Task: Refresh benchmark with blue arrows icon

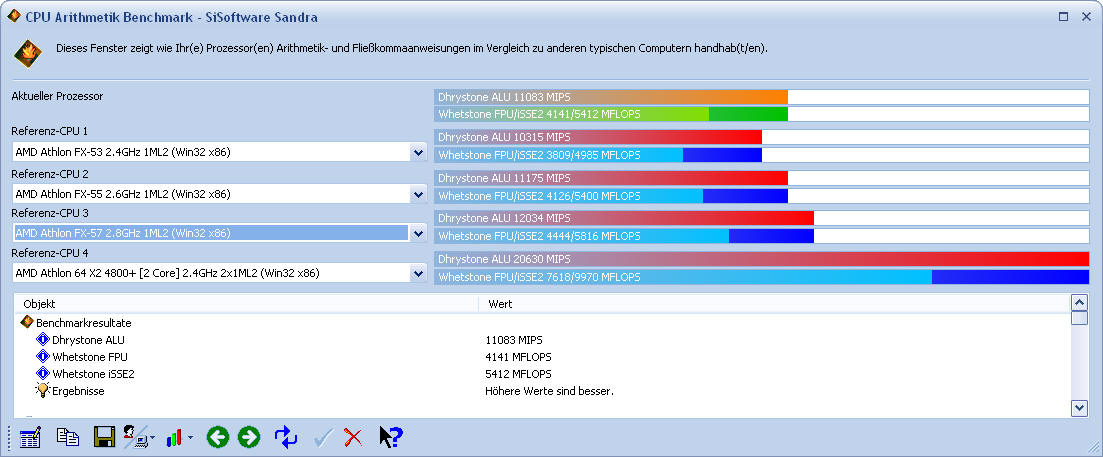Action: [286, 437]
